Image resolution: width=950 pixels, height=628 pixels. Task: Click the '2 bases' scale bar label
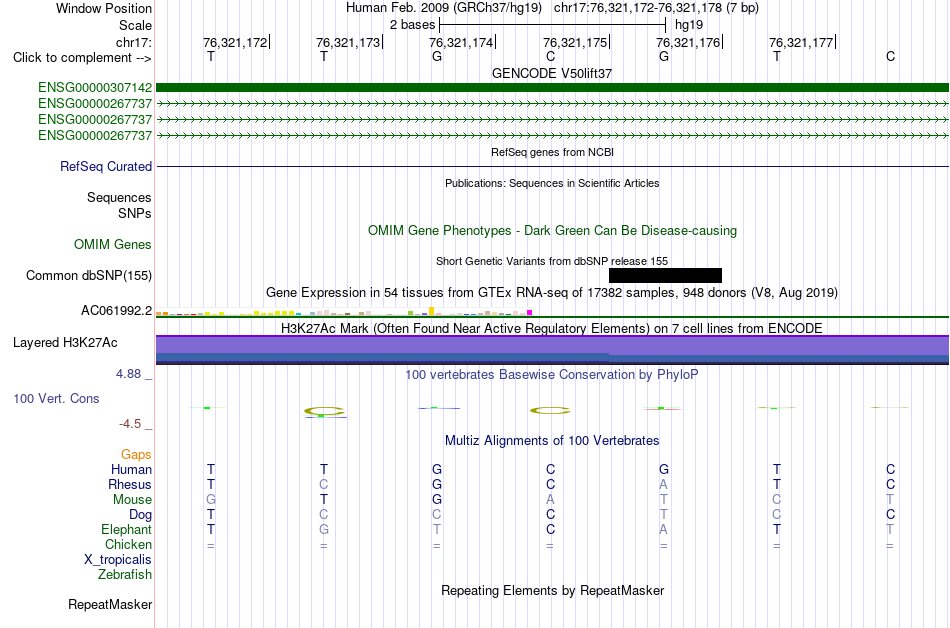(412, 25)
